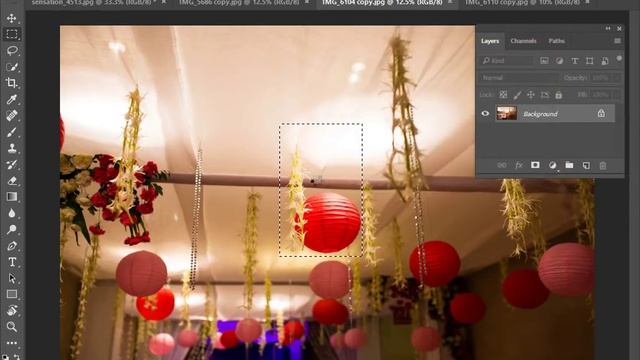Switch to the Layers tab
Image resolution: width=640 pixels, height=360 pixels.
[490, 41]
